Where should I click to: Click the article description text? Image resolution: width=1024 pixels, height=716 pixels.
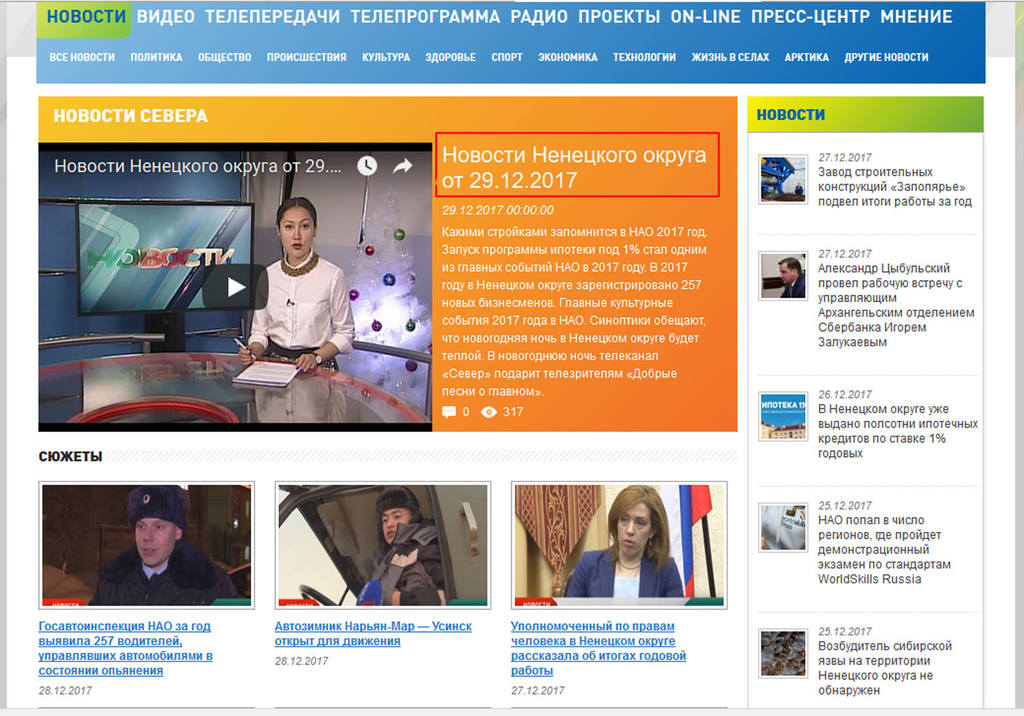574,312
